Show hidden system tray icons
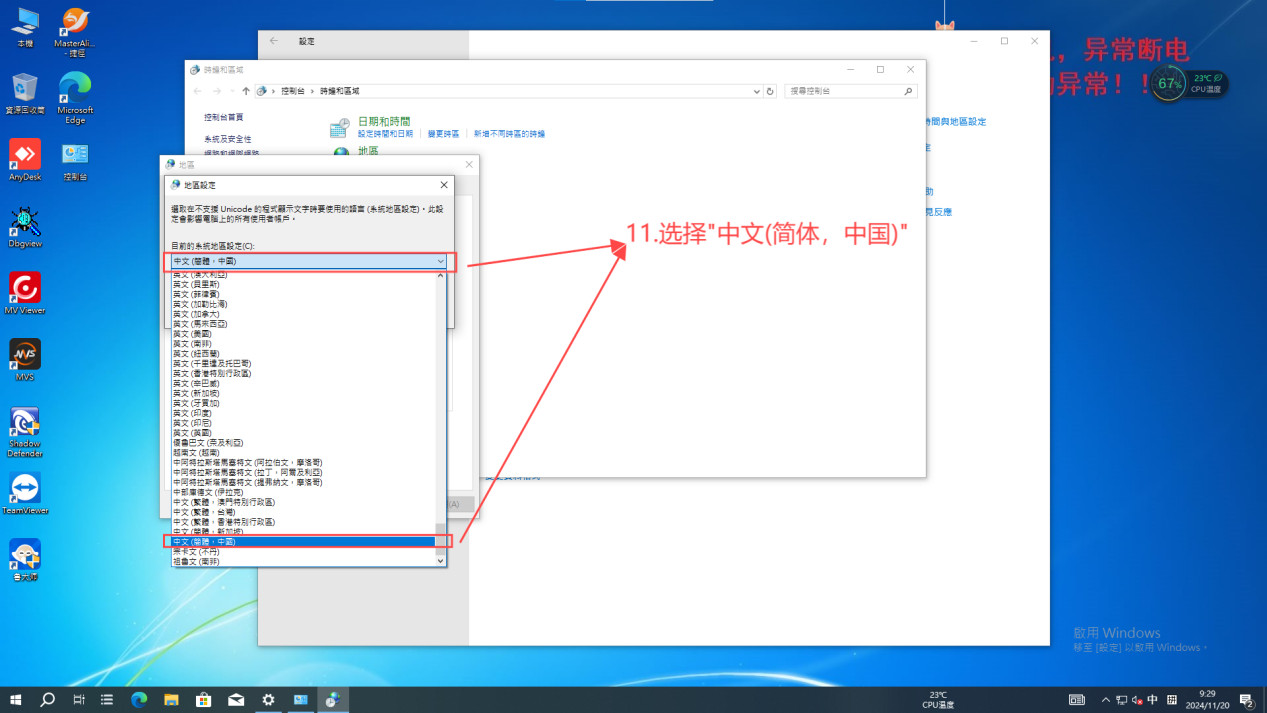Screen dimensions: 1267x713 [1105, 700]
